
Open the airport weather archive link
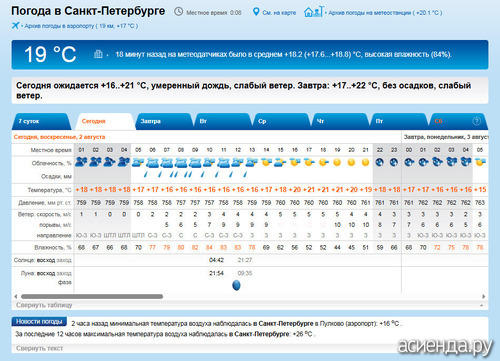pos(81,26)
